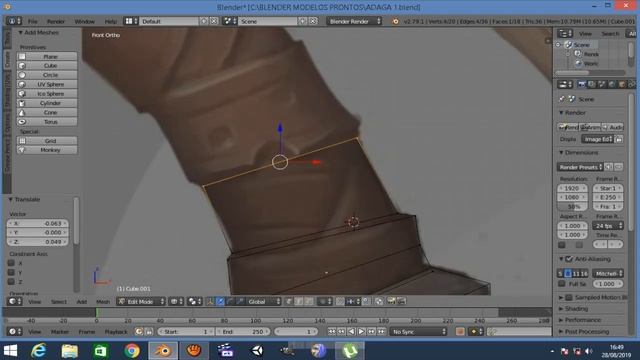Open Render properties tab icon
Image resolution: width=640 pixels, height=360 pixels.
coord(582,84)
